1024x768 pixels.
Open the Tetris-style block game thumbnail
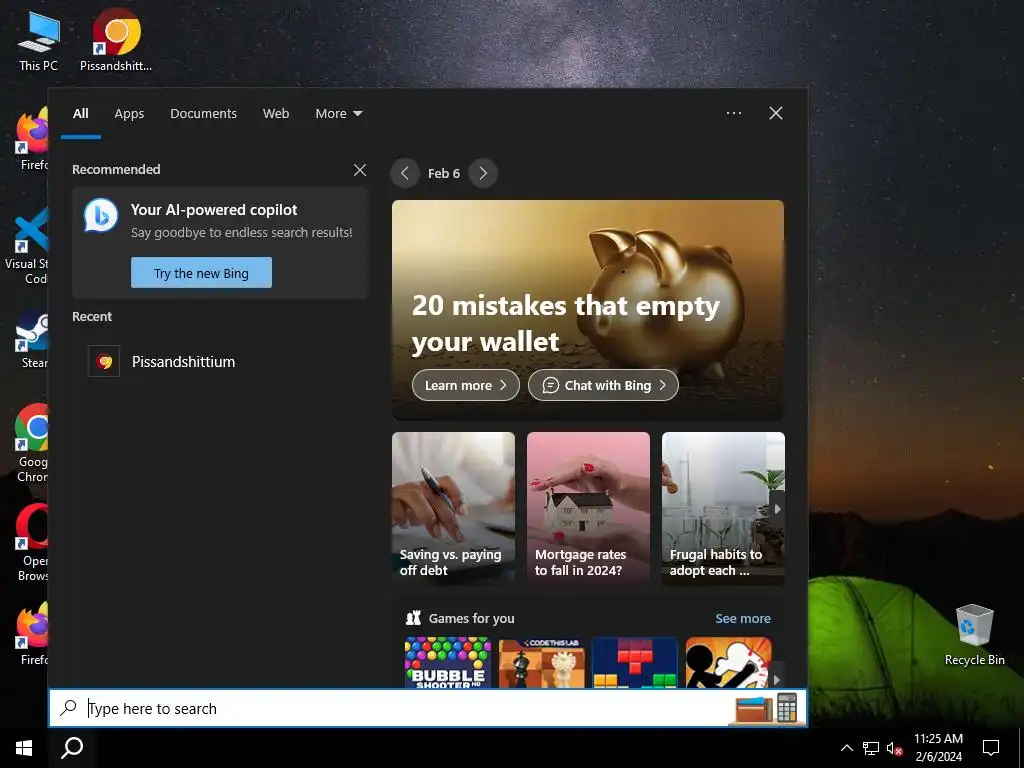point(635,662)
